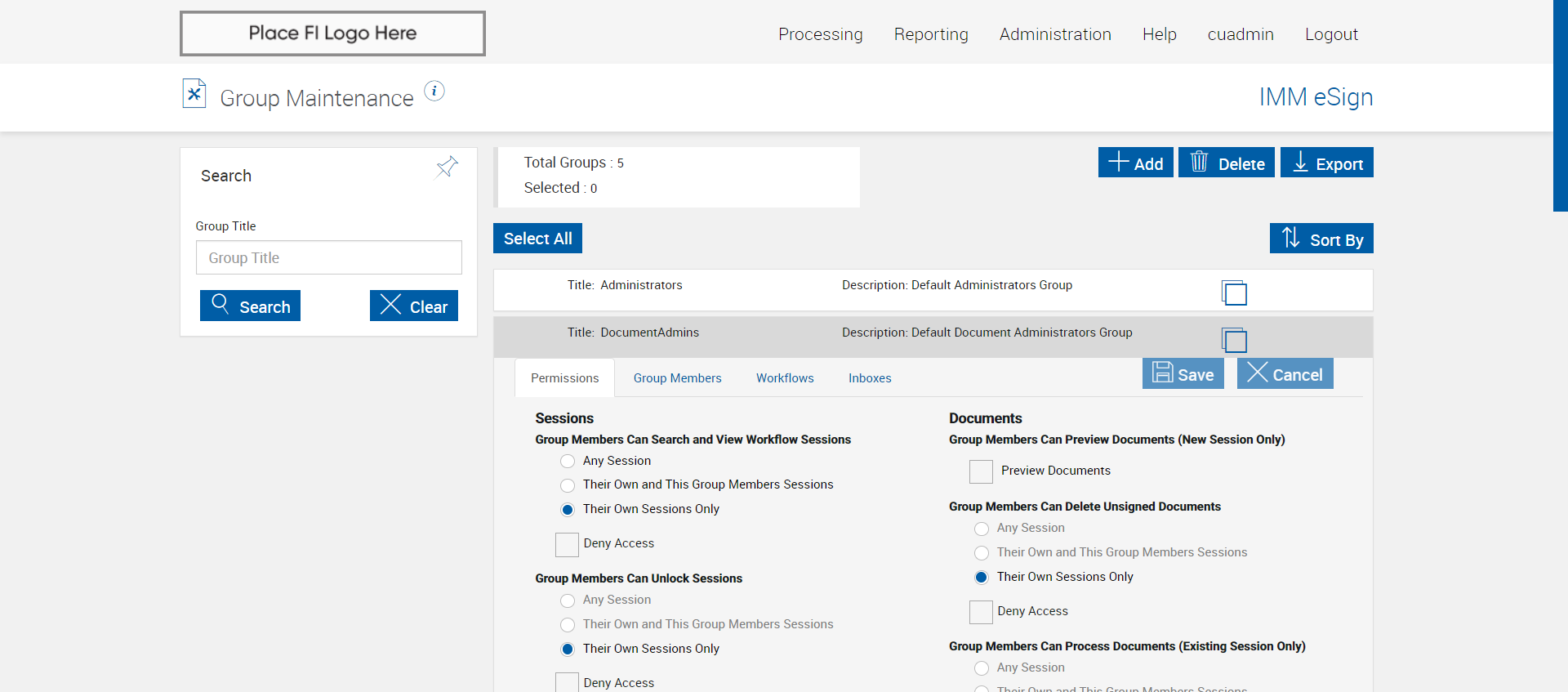
Task: Select the Administrators group checkbox icon
Action: click(1234, 292)
